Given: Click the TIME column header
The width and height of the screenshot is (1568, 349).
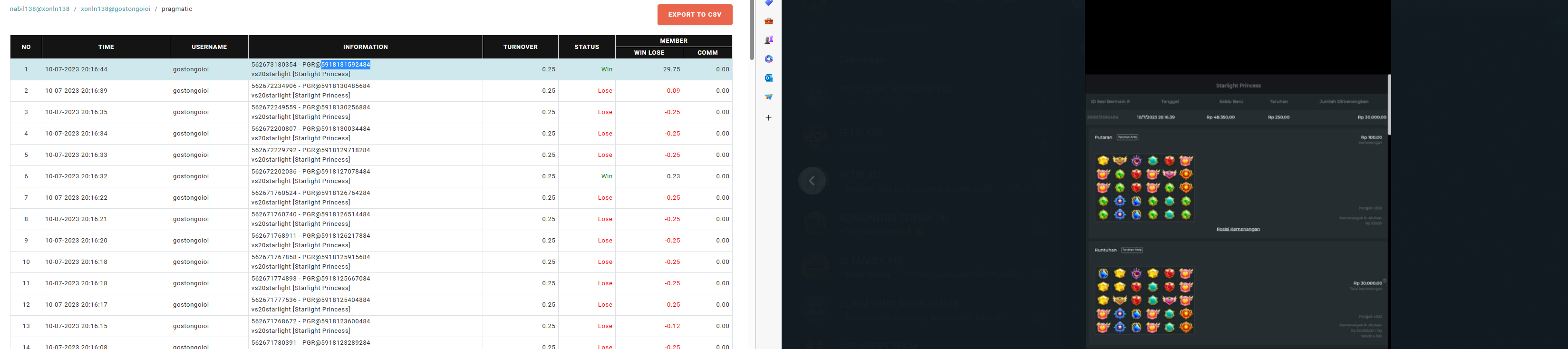Looking at the screenshot, I should tap(106, 47).
